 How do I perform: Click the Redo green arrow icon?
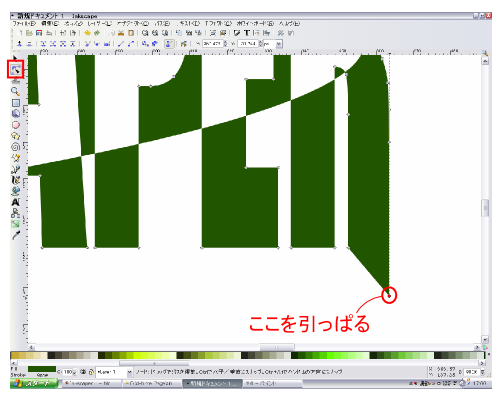[97, 33]
